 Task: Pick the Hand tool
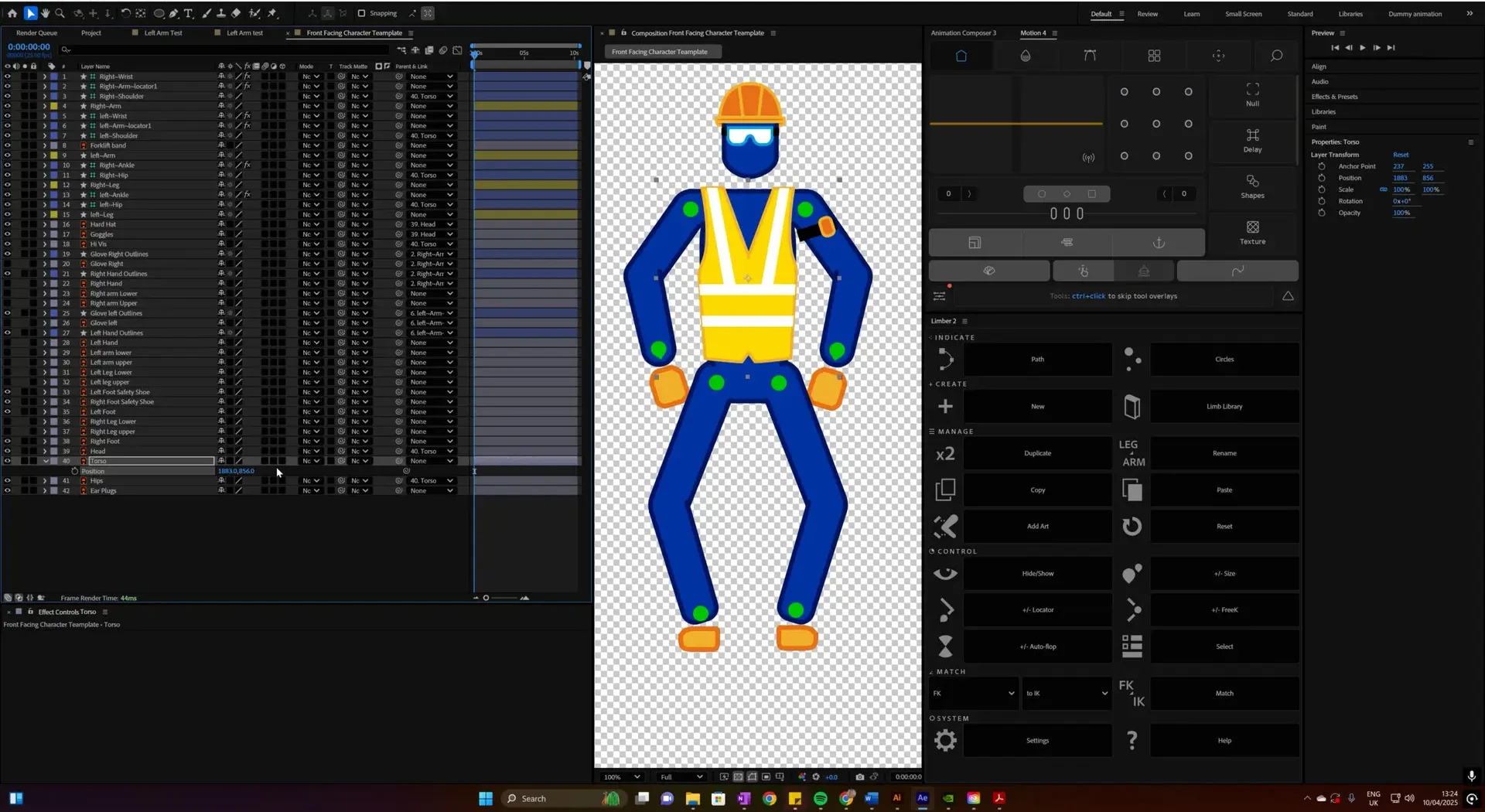(x=45, y=13)
